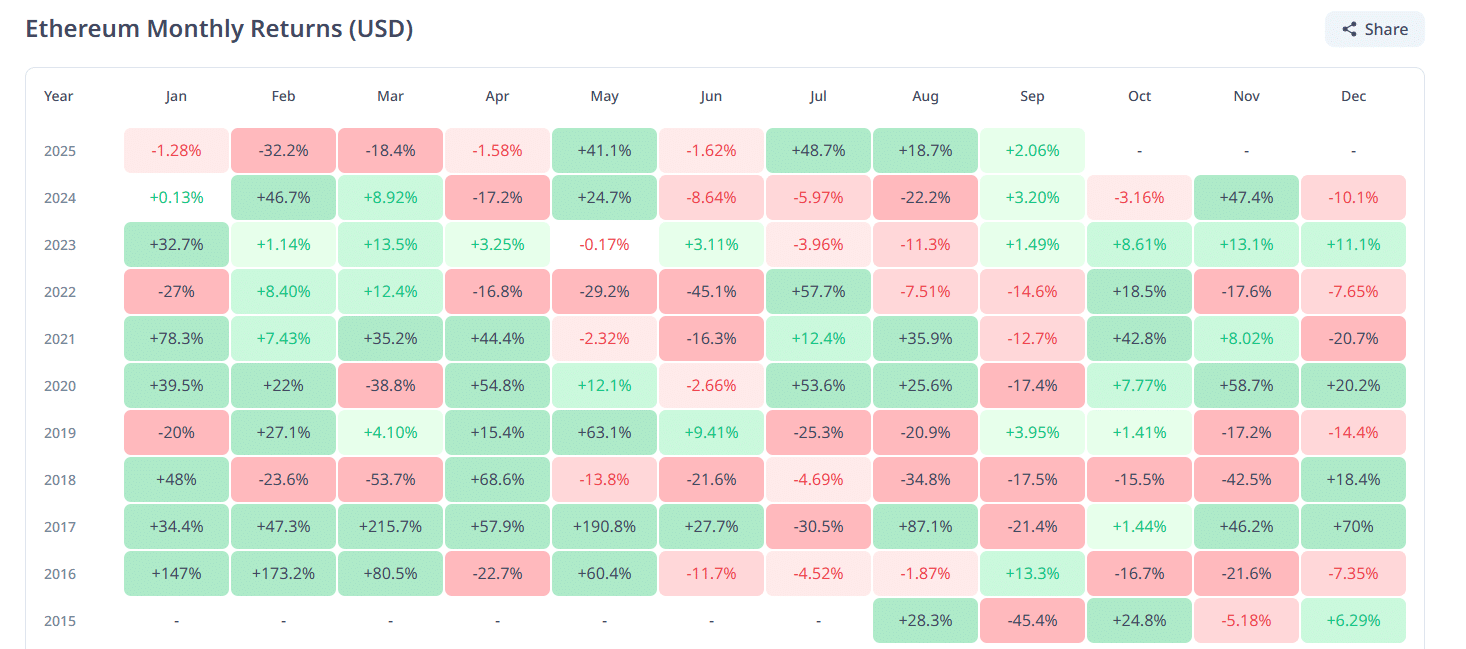Screen dimensions: 1466x649
Task: Select the 2020 row label
Action: (59, 386)
